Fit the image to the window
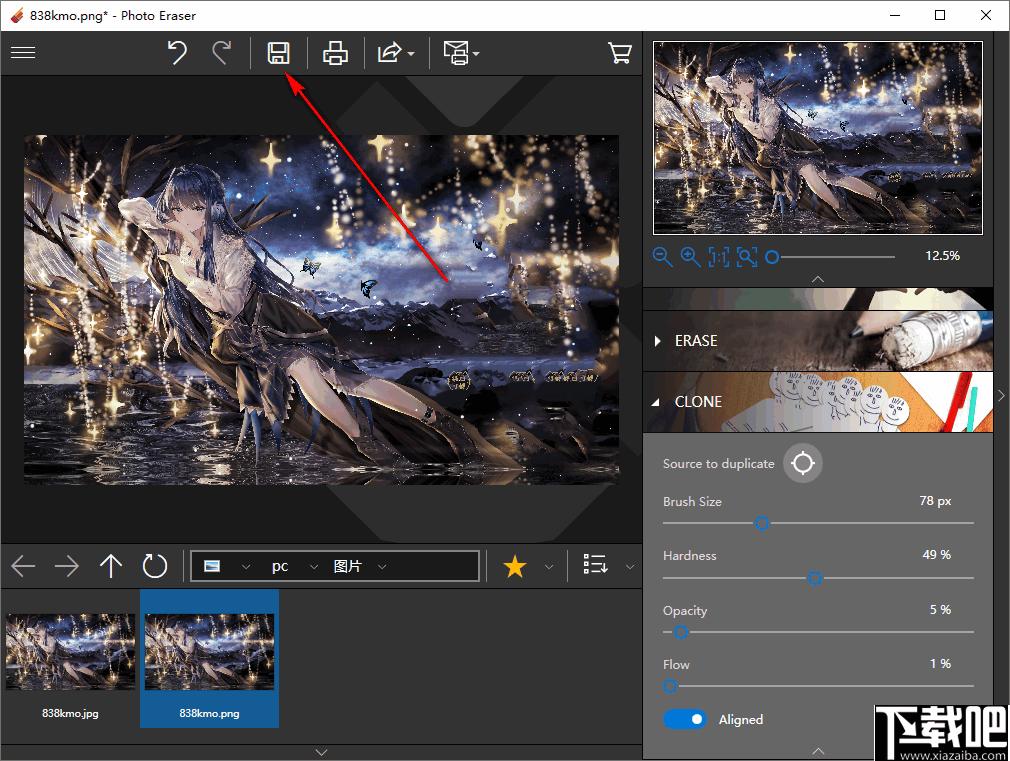This screenshot has height=761, width=1010. tap(747, 256)
